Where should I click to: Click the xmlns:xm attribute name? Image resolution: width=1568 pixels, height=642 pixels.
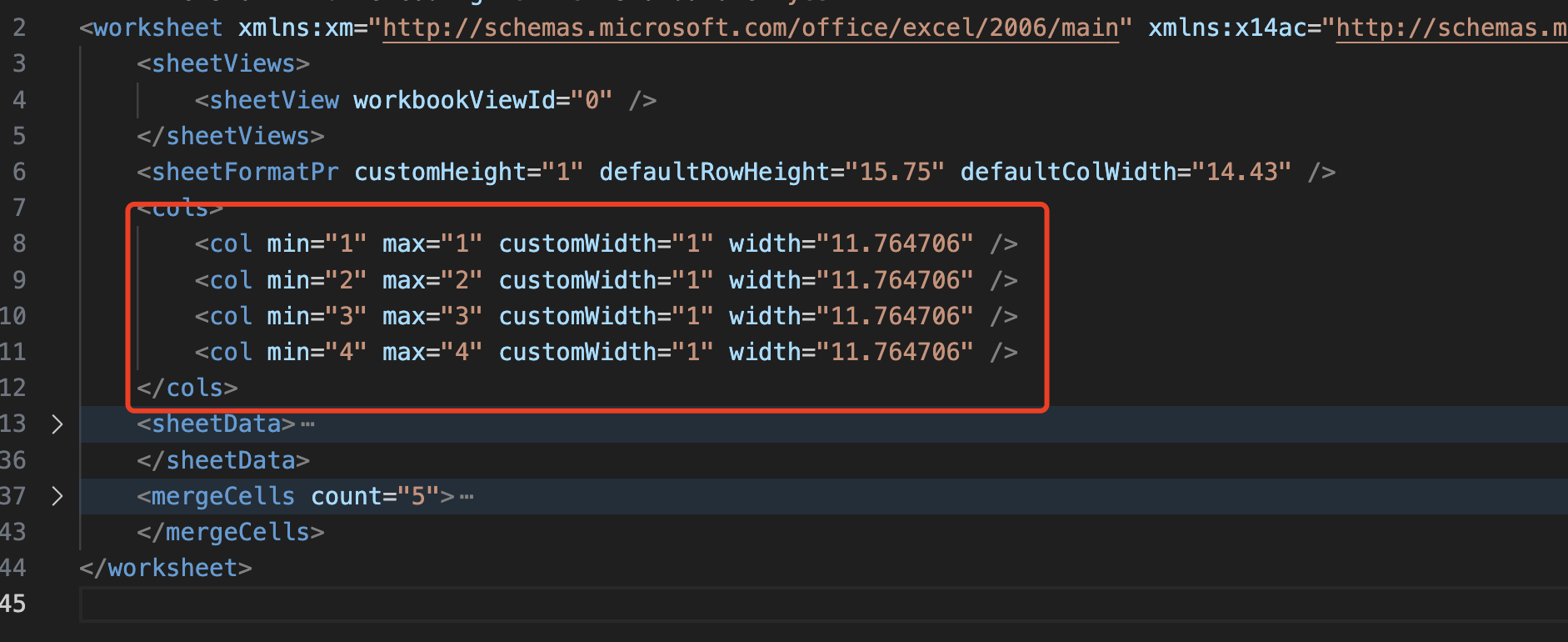[296, 28]
